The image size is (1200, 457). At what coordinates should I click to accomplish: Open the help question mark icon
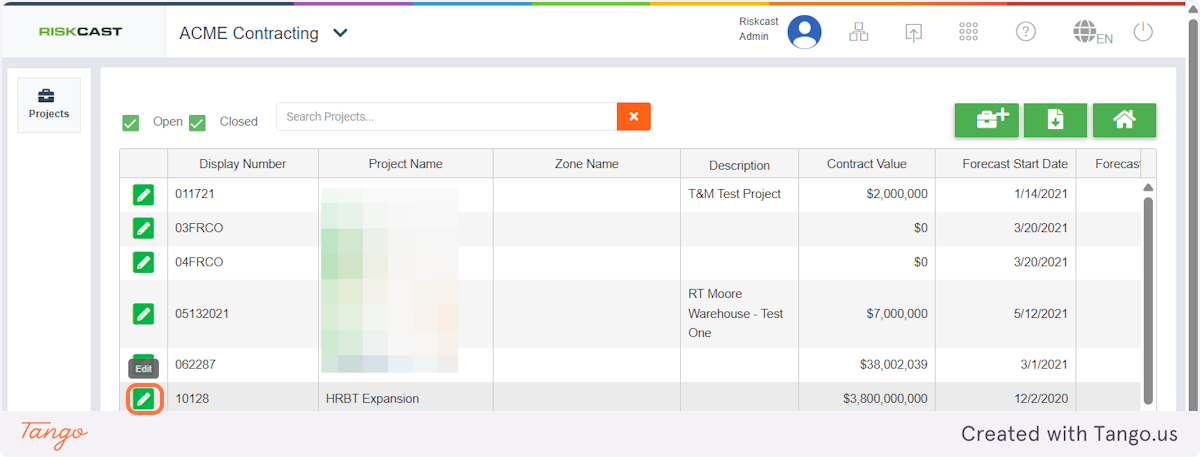[1025, 32]
